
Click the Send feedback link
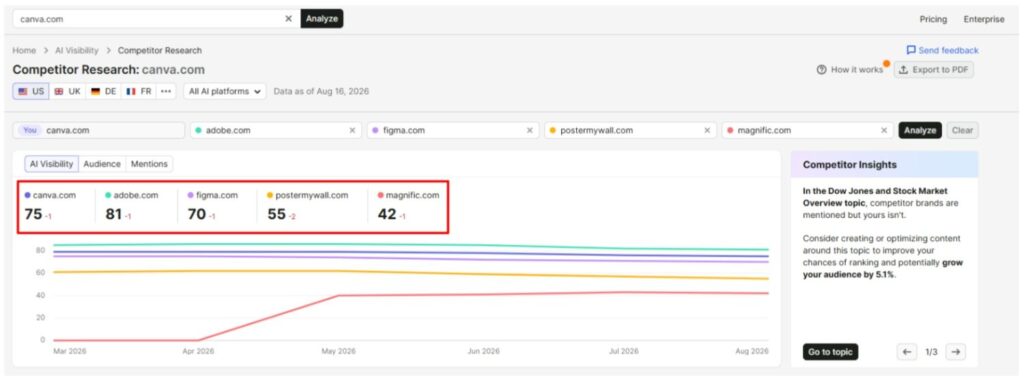tap(942, 50)
